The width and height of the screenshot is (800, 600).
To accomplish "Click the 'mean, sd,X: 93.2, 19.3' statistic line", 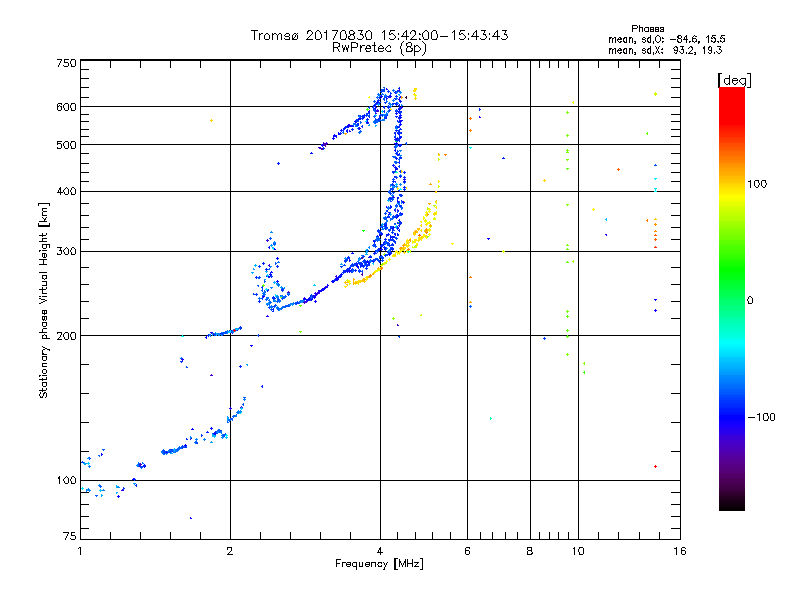I will (x=665, y=50).
